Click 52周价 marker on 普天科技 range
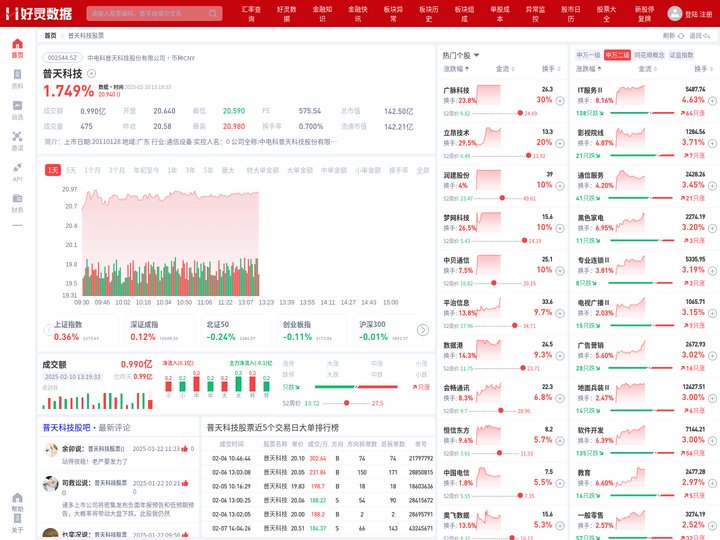Screen dimensions: 720x540 347,403
